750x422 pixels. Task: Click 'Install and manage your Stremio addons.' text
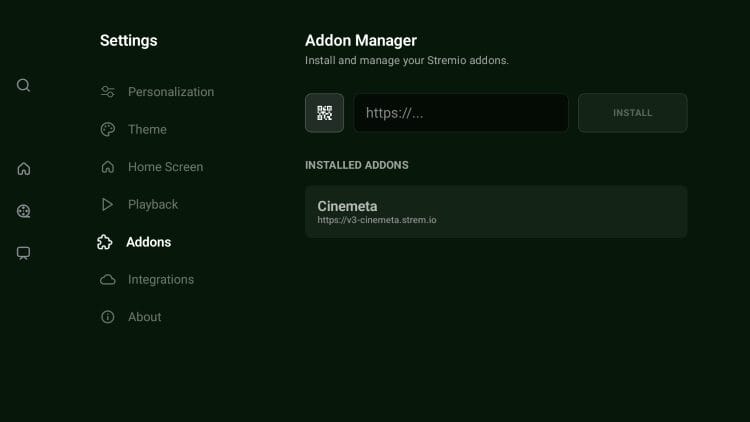tap(407, 60)
